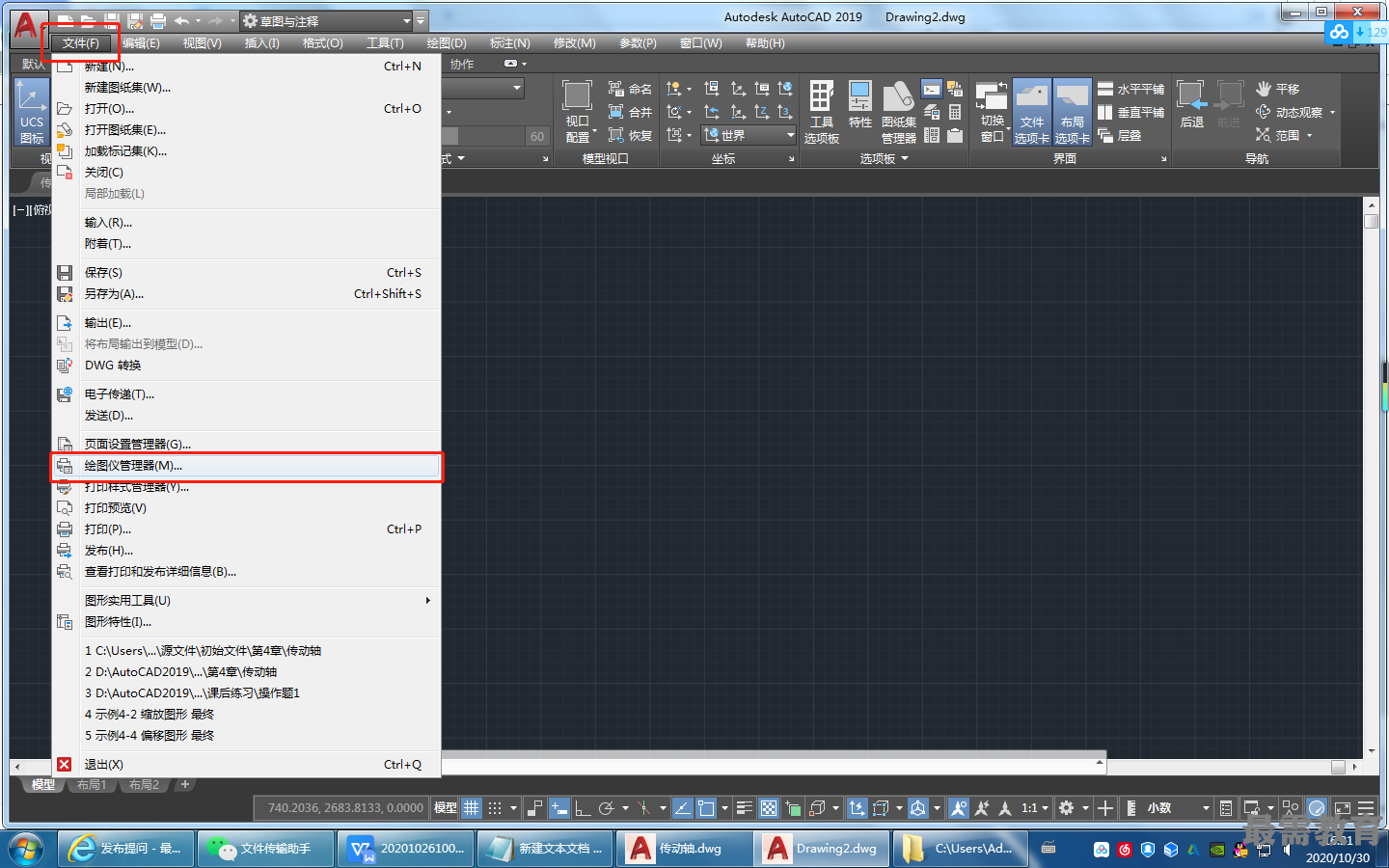Open the 协作 ribbon tab

[462, 65]
